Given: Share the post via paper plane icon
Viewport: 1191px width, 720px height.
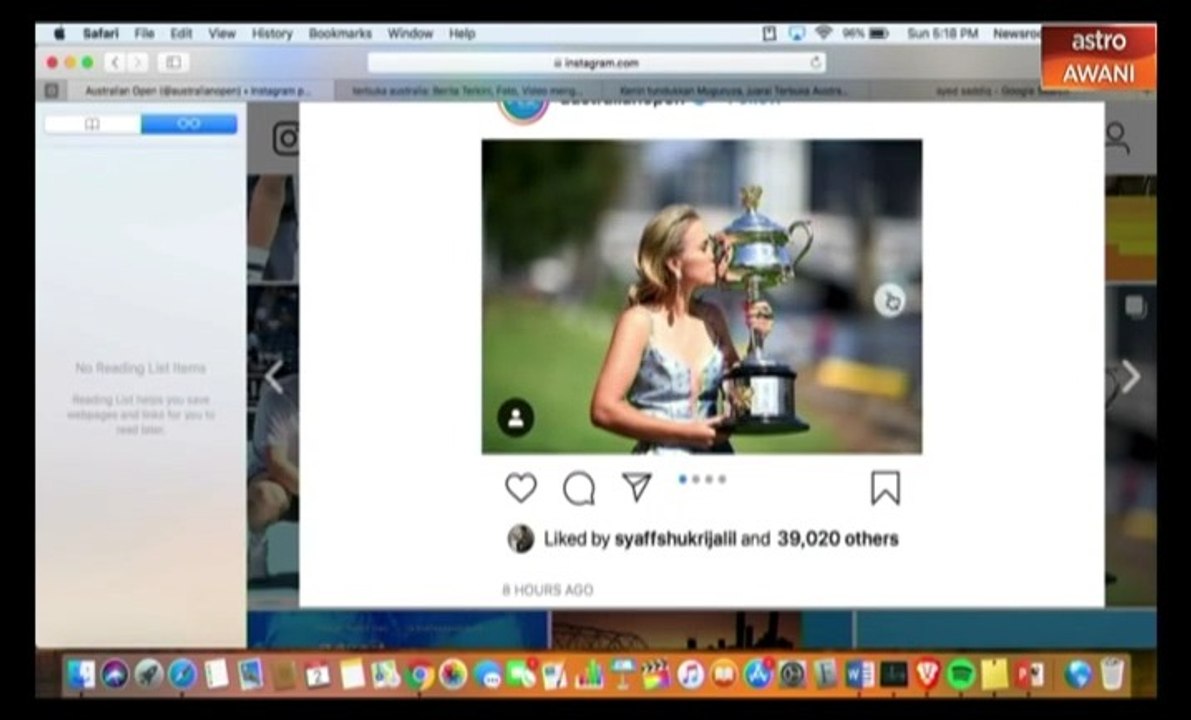Looking at the screenshot, I should [x=637, y=488].
